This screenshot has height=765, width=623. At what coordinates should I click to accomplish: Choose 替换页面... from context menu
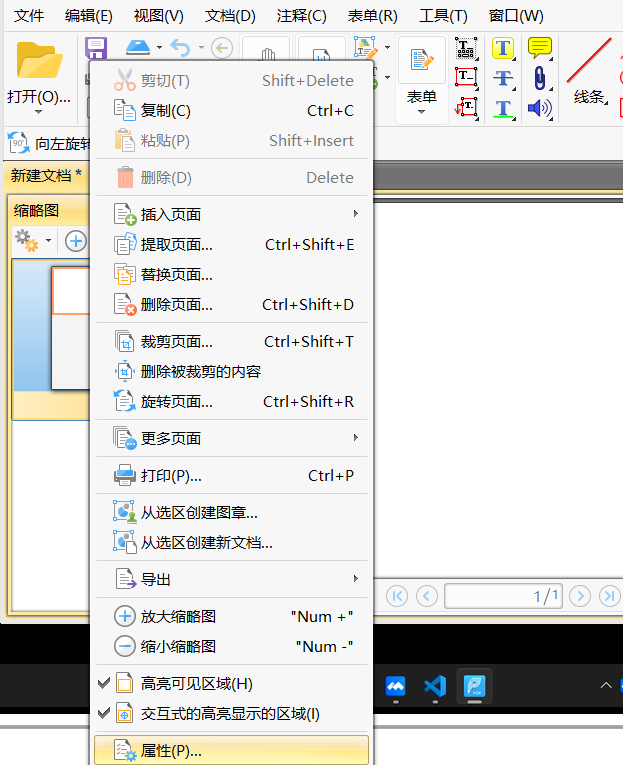pos(232,275)
